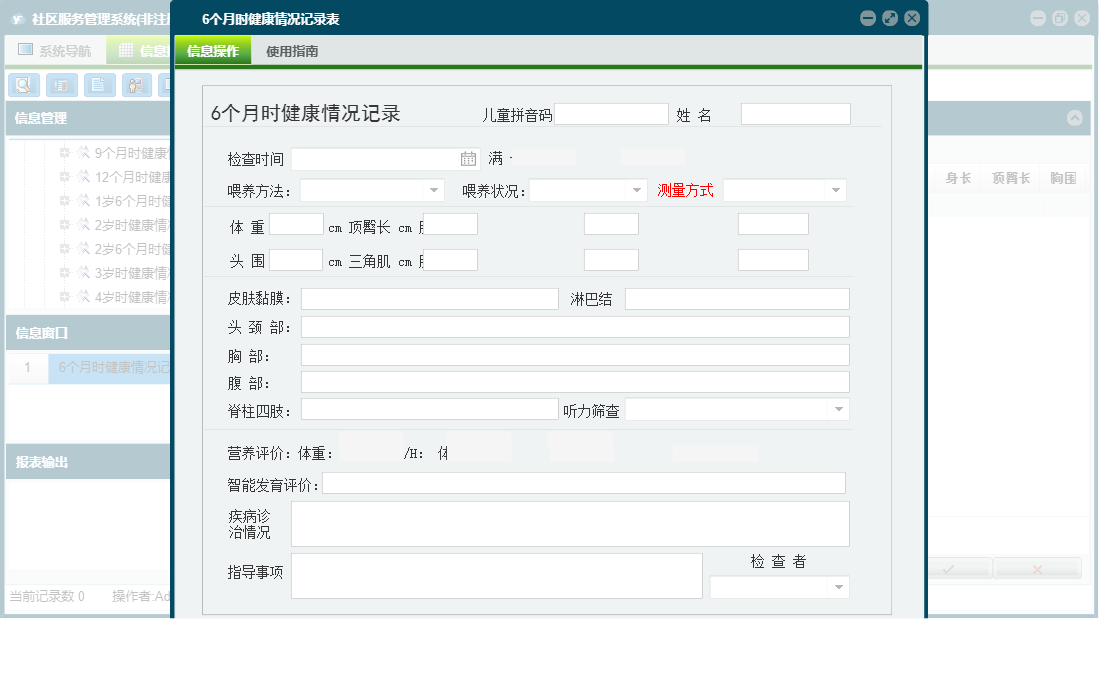Open the 听力筛查 dropdown

[x=838, y=409]
